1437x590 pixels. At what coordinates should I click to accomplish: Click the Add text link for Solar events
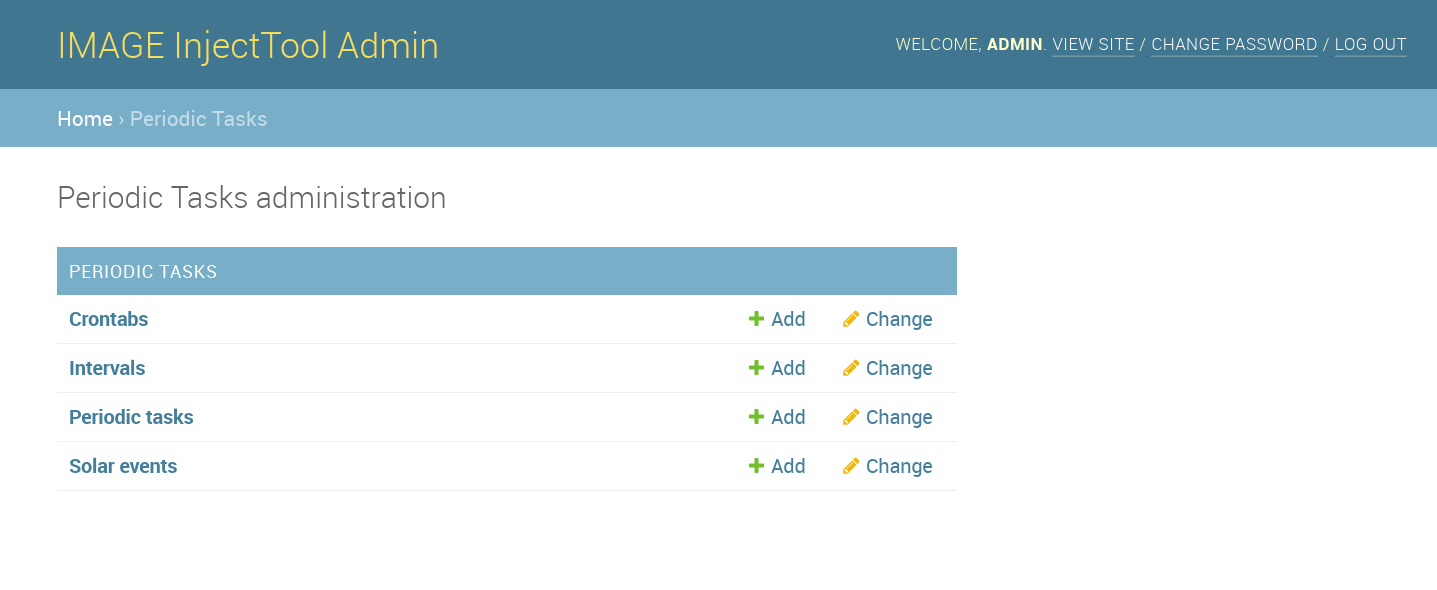pyautogui.click(x=788, y=466)
